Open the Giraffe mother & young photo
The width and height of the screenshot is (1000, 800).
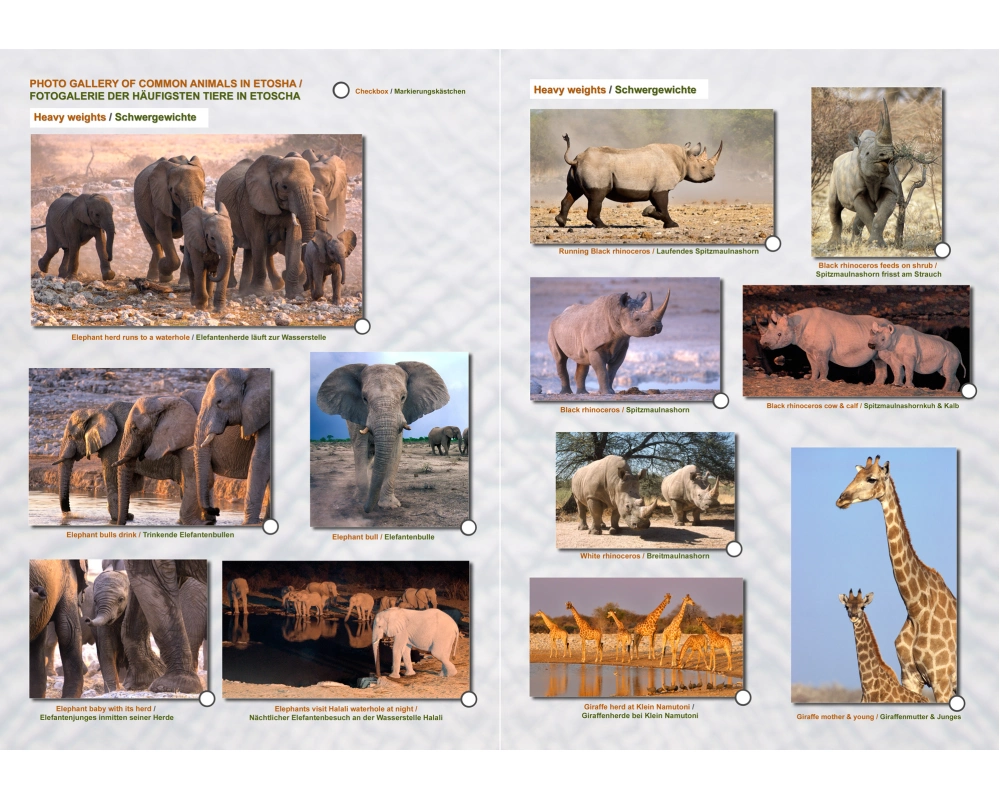pos(873,575)
